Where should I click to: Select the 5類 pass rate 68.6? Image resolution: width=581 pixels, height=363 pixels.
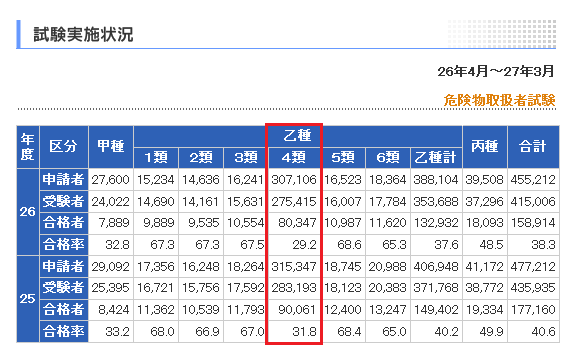point(343,245)
